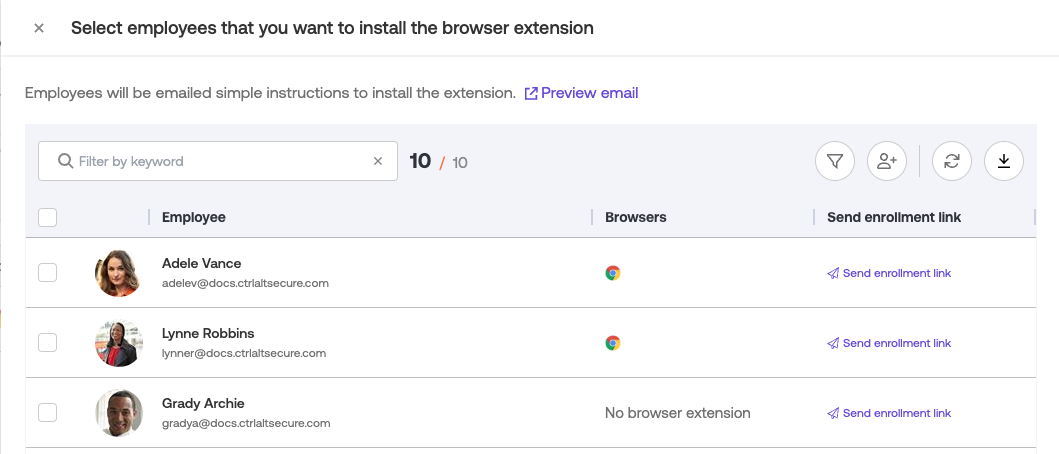
Task: Select Grady Archie's checkbox
Action: pos(47,412)
